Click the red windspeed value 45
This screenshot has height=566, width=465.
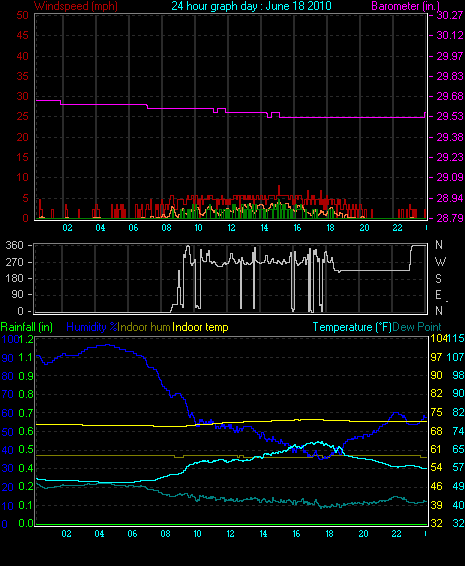(x=22, y=35)
